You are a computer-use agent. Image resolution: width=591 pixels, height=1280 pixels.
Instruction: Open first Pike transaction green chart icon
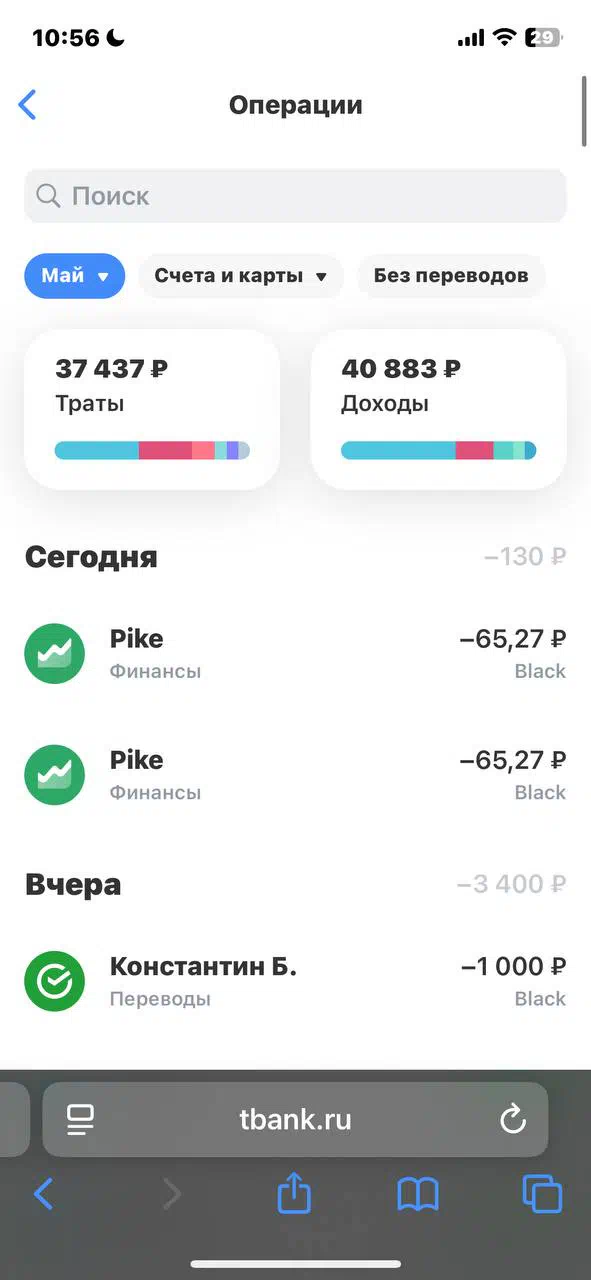click(x=54, y=654)
